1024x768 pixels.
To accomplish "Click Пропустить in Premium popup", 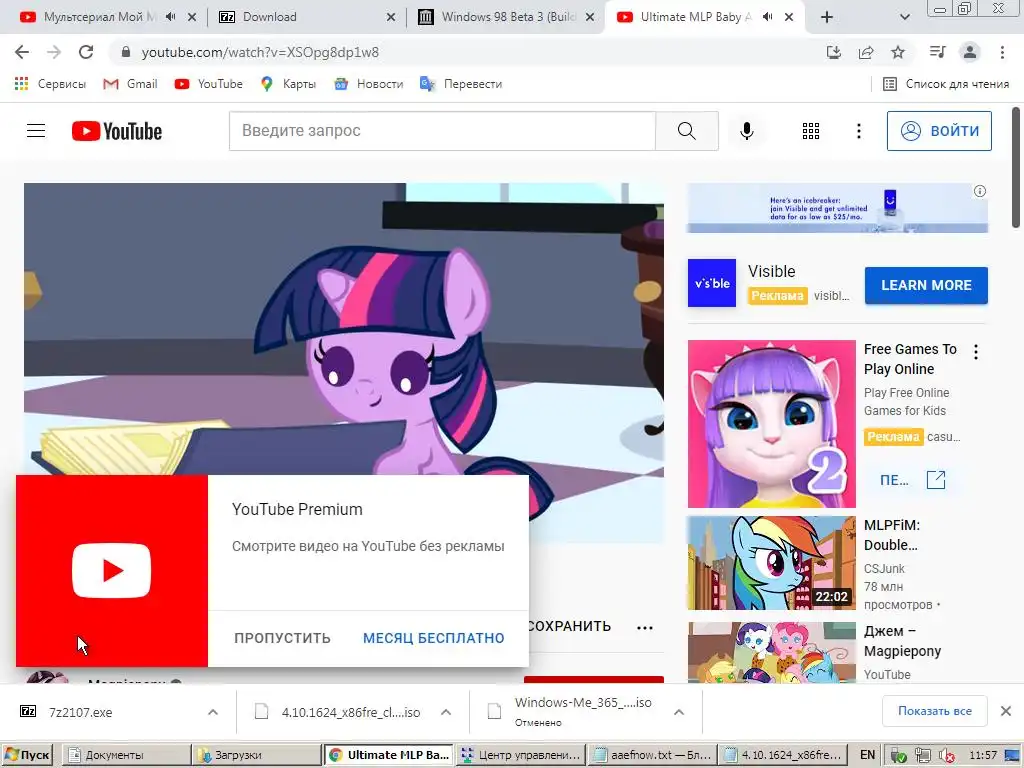I will point(282,638).
